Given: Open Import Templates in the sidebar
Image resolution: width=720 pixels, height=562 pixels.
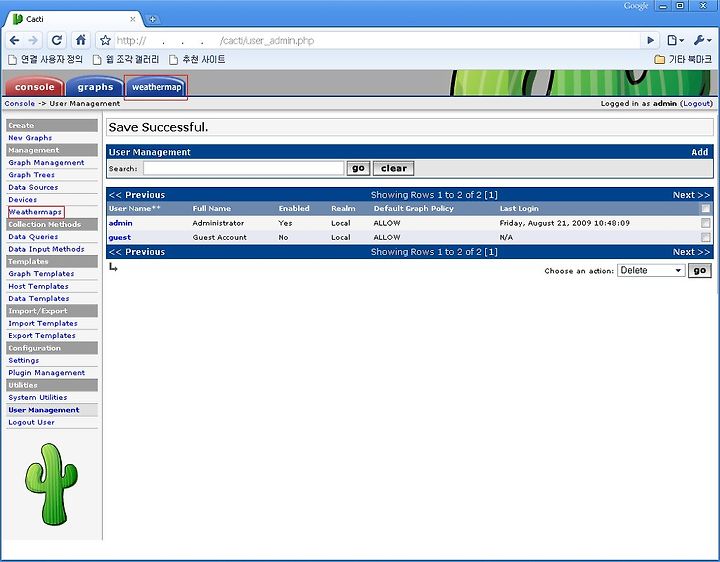Looking at the screenshot, I should tap(43, 323).
